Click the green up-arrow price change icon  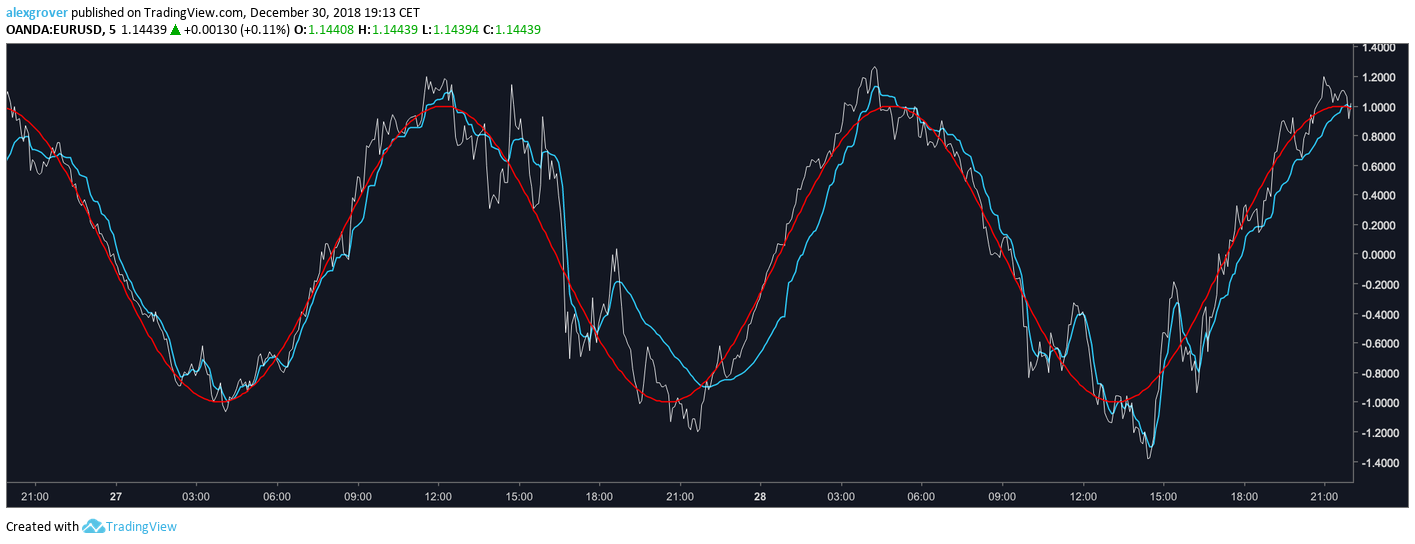click(175, 30)
